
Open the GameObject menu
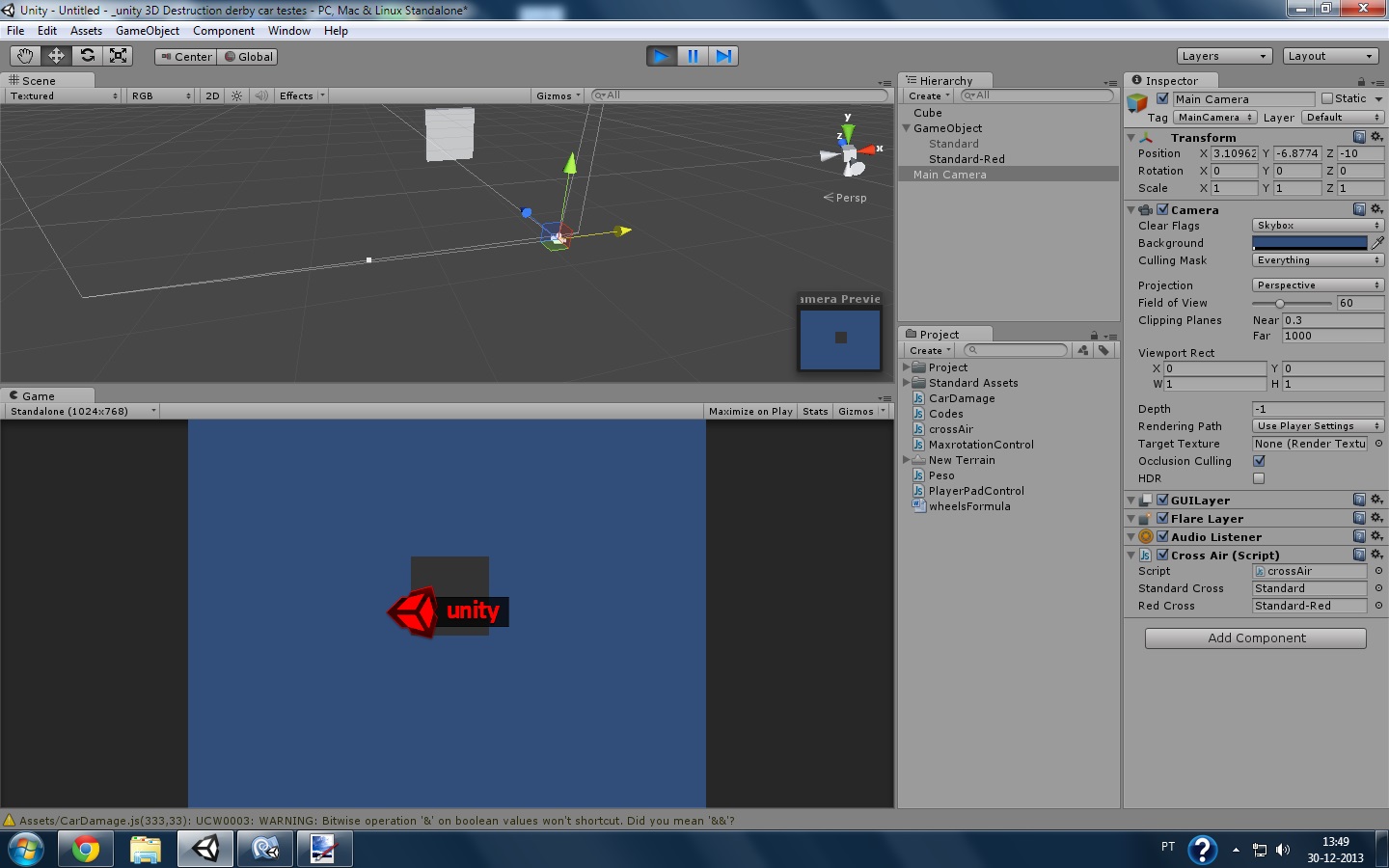pyautogui.click(x=147, y=30)
